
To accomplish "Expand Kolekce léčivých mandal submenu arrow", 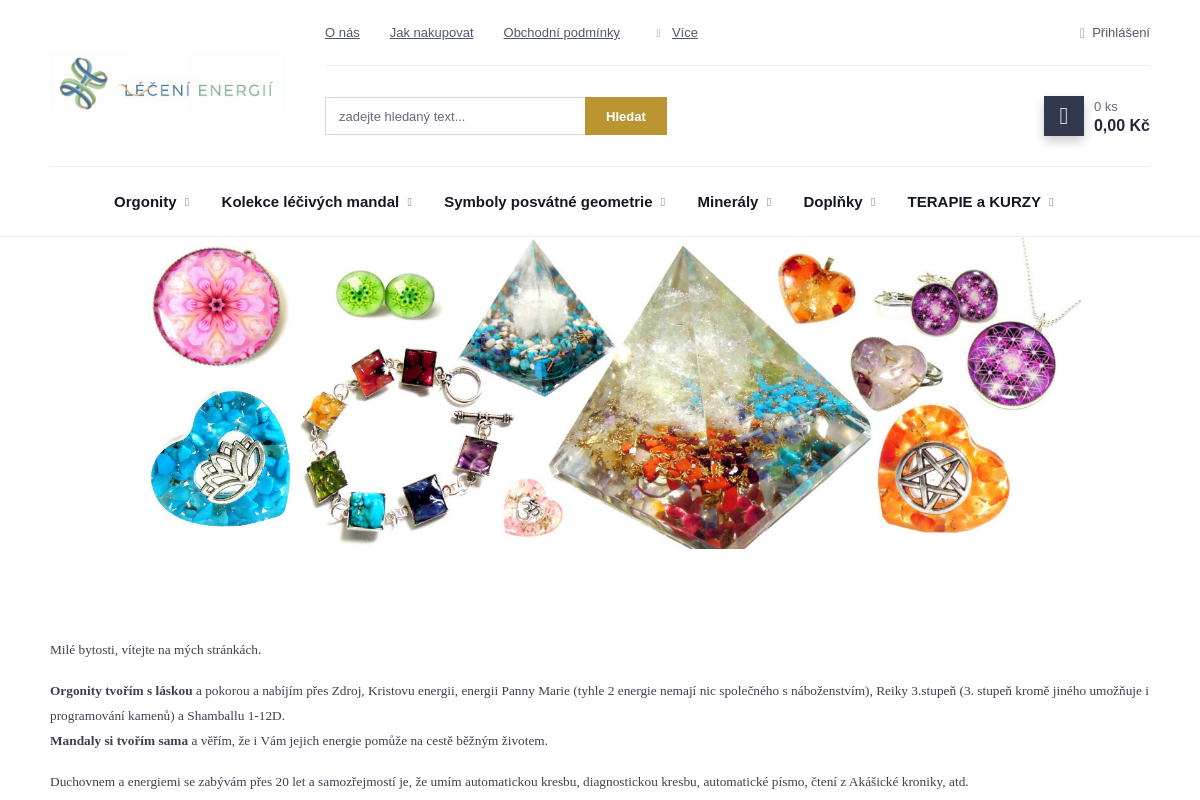I will tap(409, 202).
